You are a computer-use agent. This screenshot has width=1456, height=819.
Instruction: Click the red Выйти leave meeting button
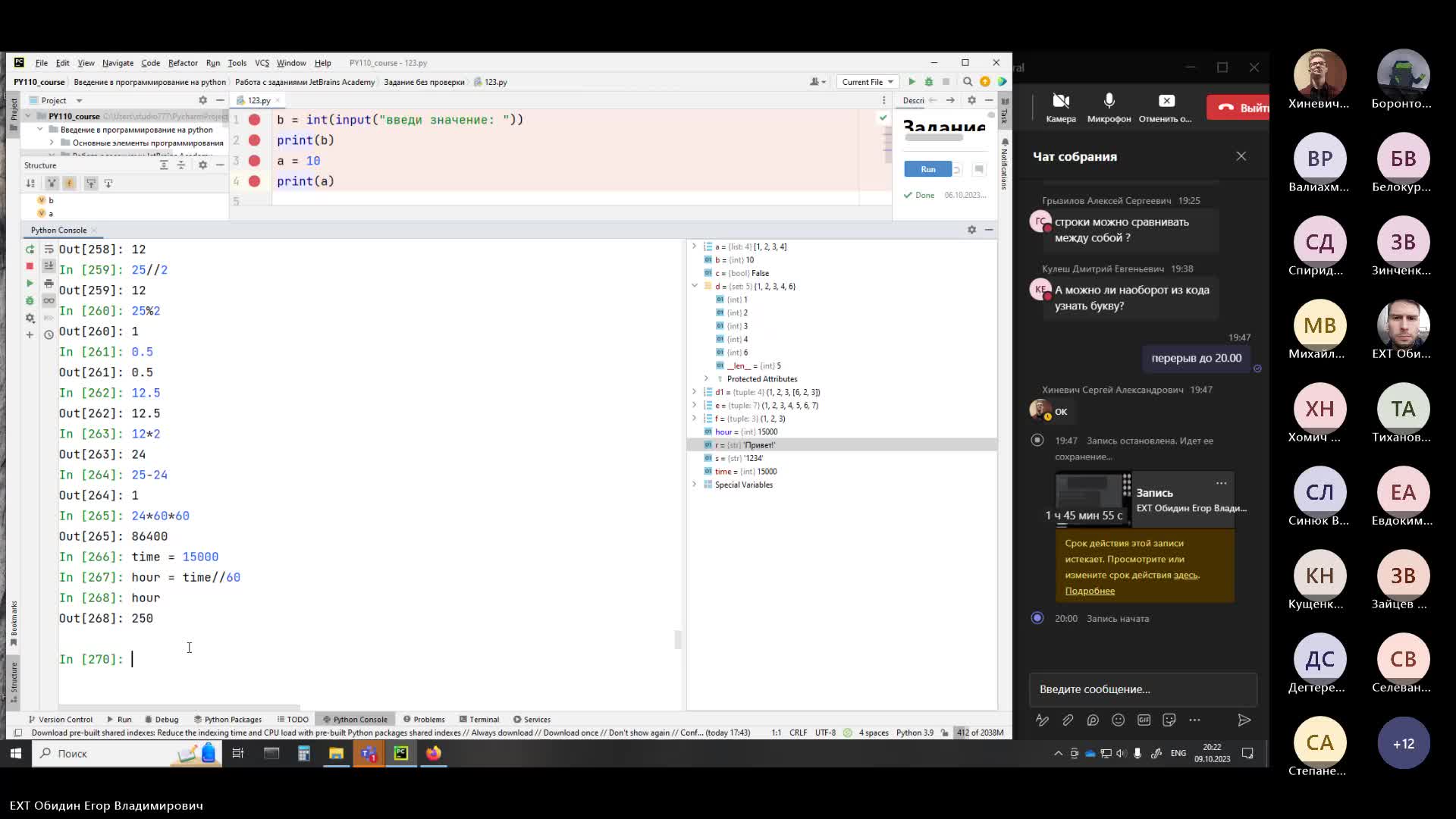pos(1239,108)
